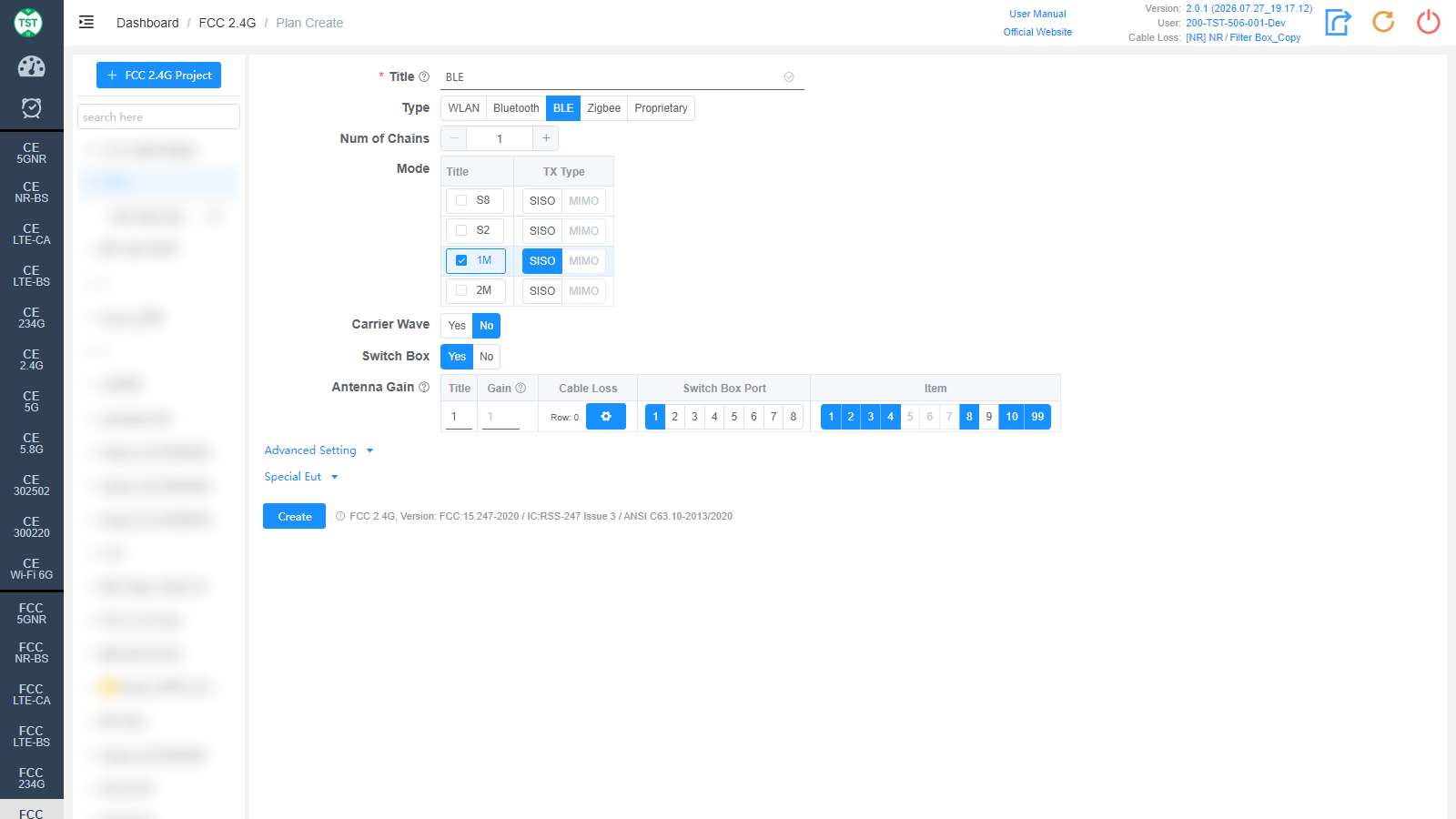The image size is (1456, 819).
Task: Click the red power logout icon
Action: pos(1429,22)
